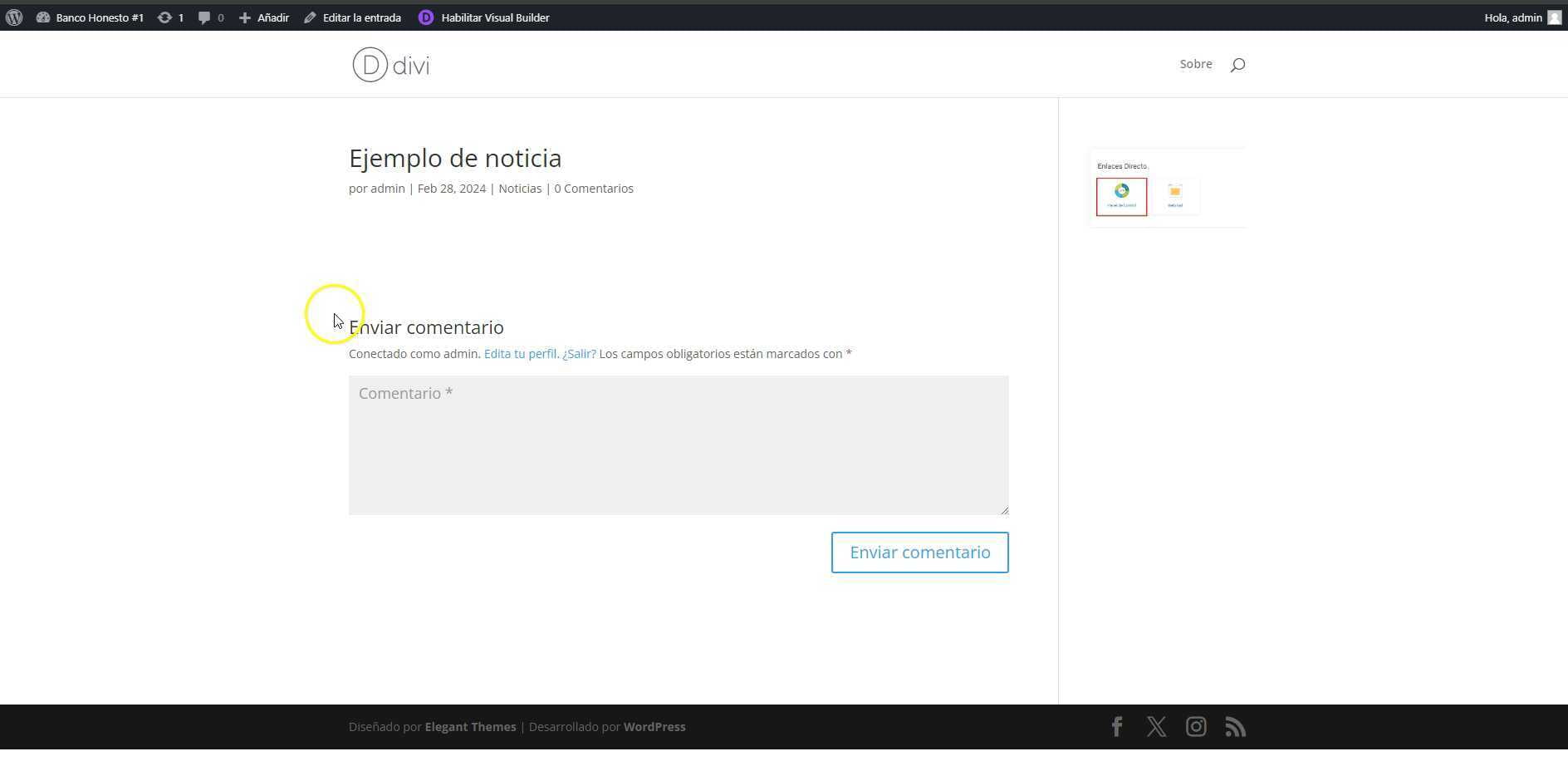The image size is (1568, 766).
Task: Open the Sobre navigation menu item
Action: coord(1196,64)
